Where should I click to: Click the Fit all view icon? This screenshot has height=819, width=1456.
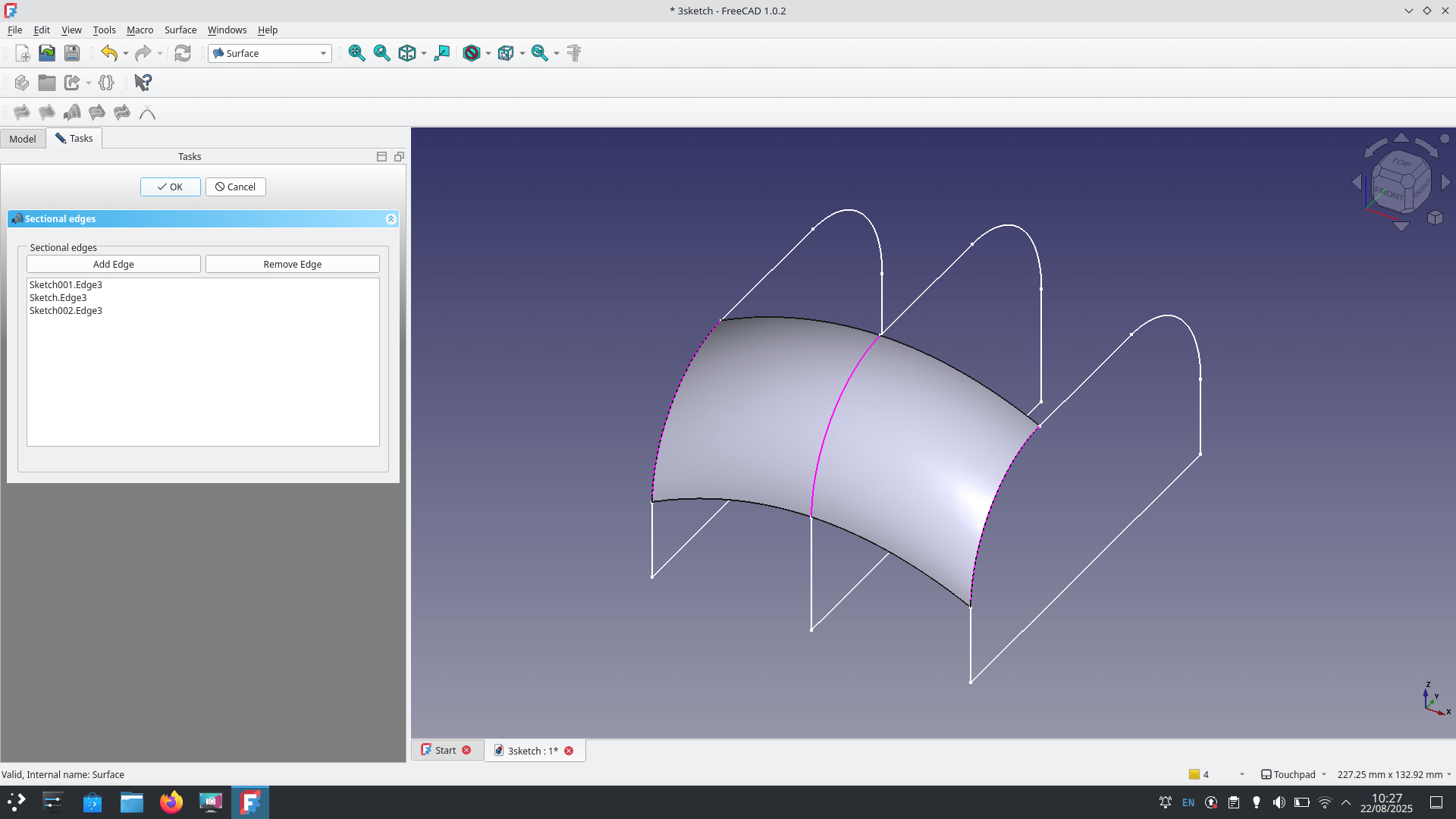click(x=356, y=53)
